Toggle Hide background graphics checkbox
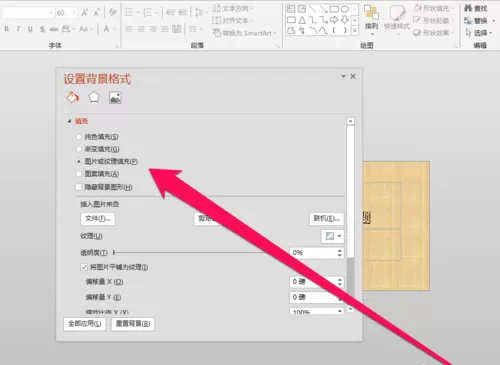This screenshot has height=365, width=500. point(79,187)
